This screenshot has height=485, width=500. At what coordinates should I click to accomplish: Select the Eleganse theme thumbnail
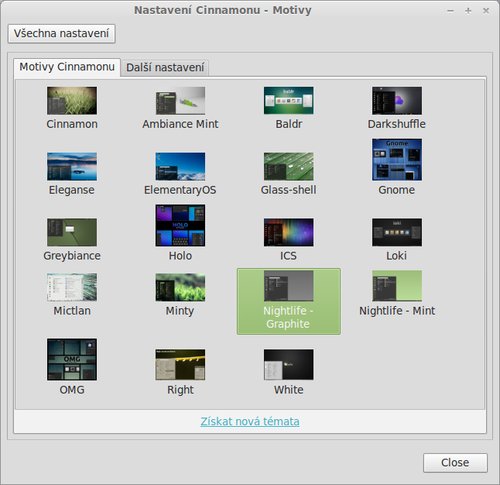point(72,166)
